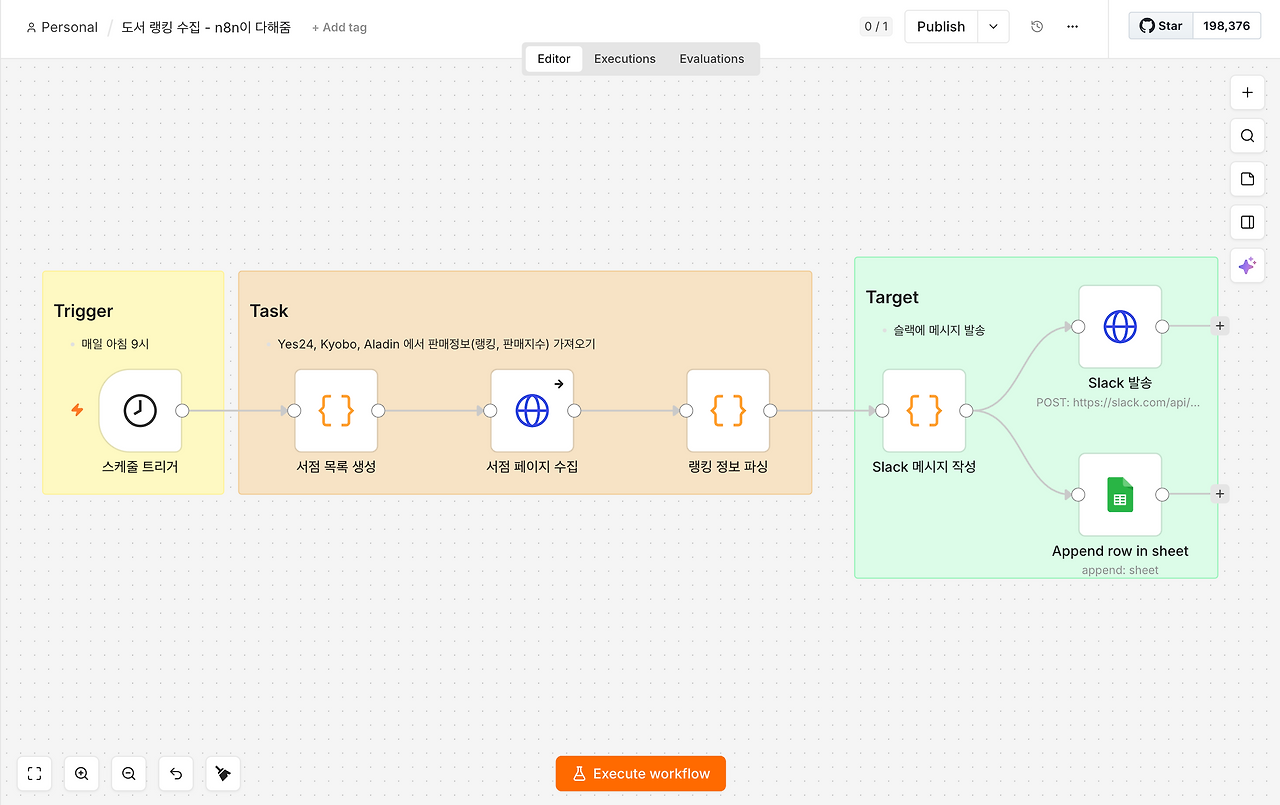Click the '랭킹 정보 파싱' node label
Screen dimensions: 1280x805
[728, 467]
